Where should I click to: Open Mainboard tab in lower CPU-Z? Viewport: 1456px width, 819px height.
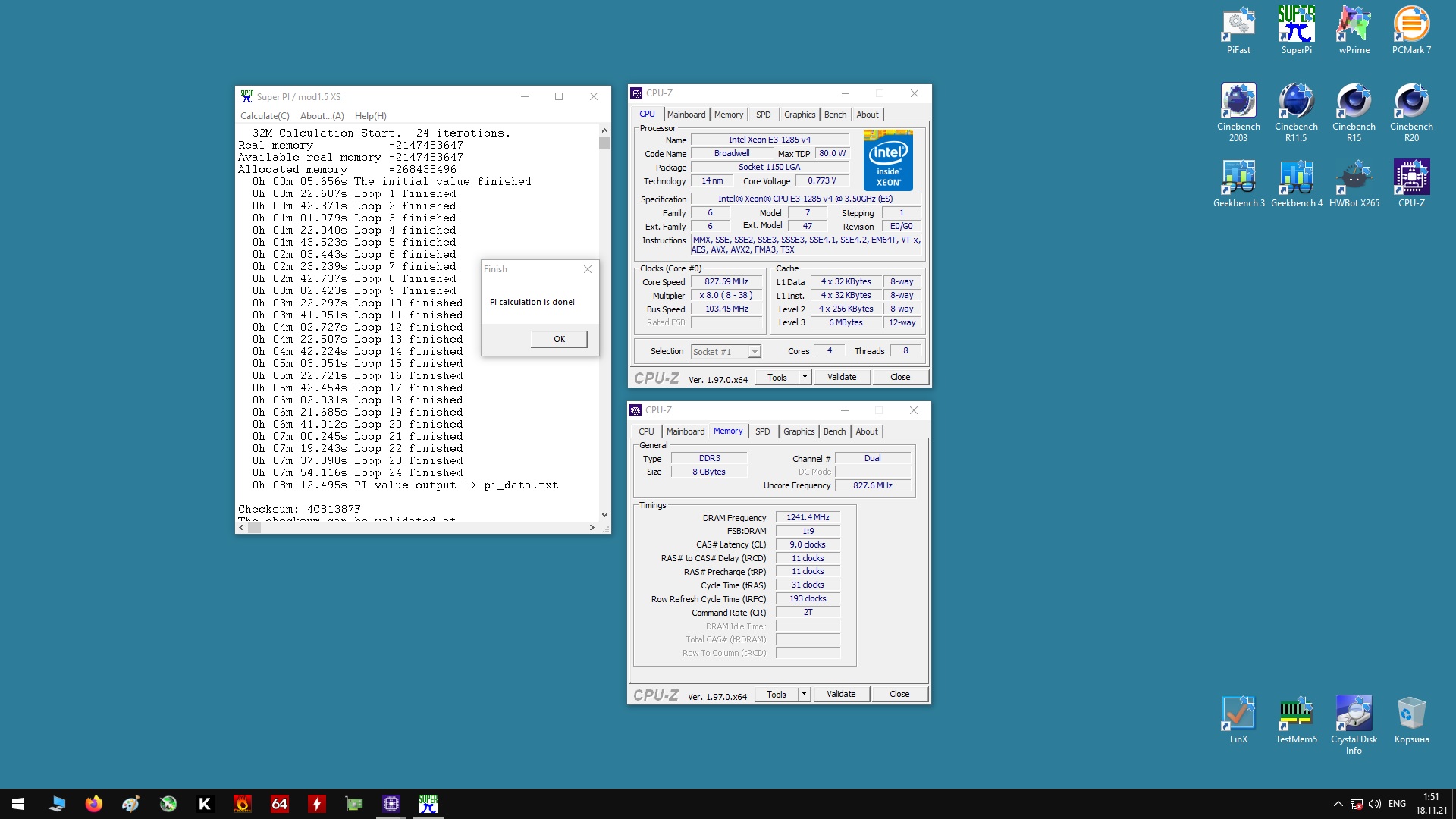pyautogui.click(x=686, y=431)
